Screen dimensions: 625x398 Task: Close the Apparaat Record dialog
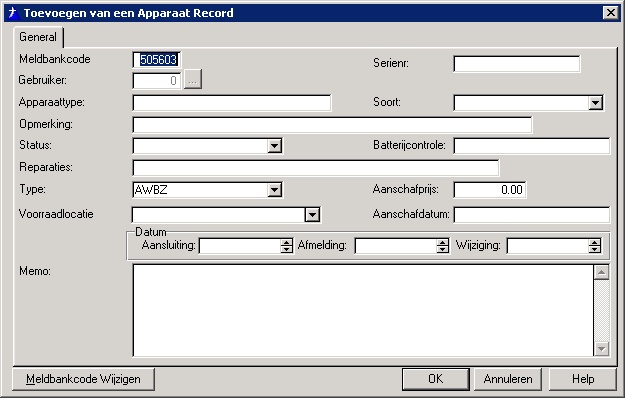(610, 13)
